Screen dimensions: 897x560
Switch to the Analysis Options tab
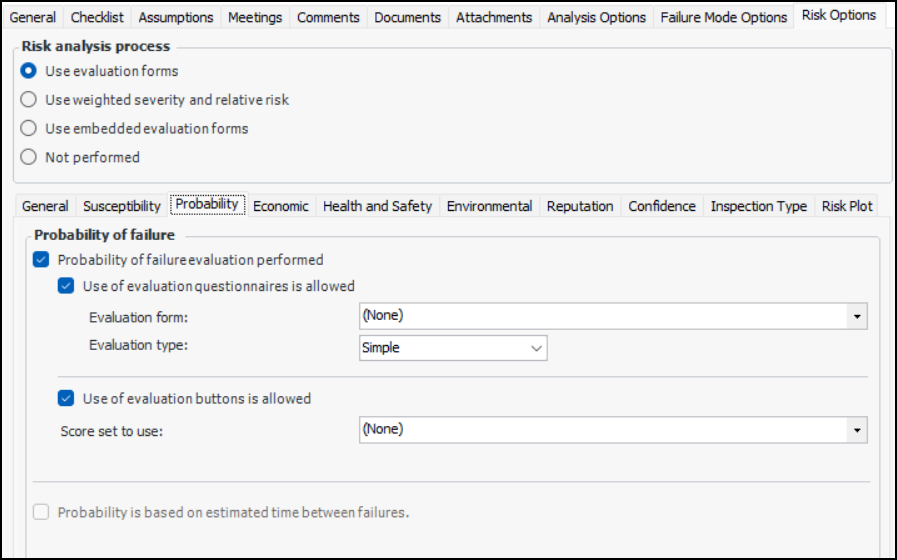(x=596, y=17)
